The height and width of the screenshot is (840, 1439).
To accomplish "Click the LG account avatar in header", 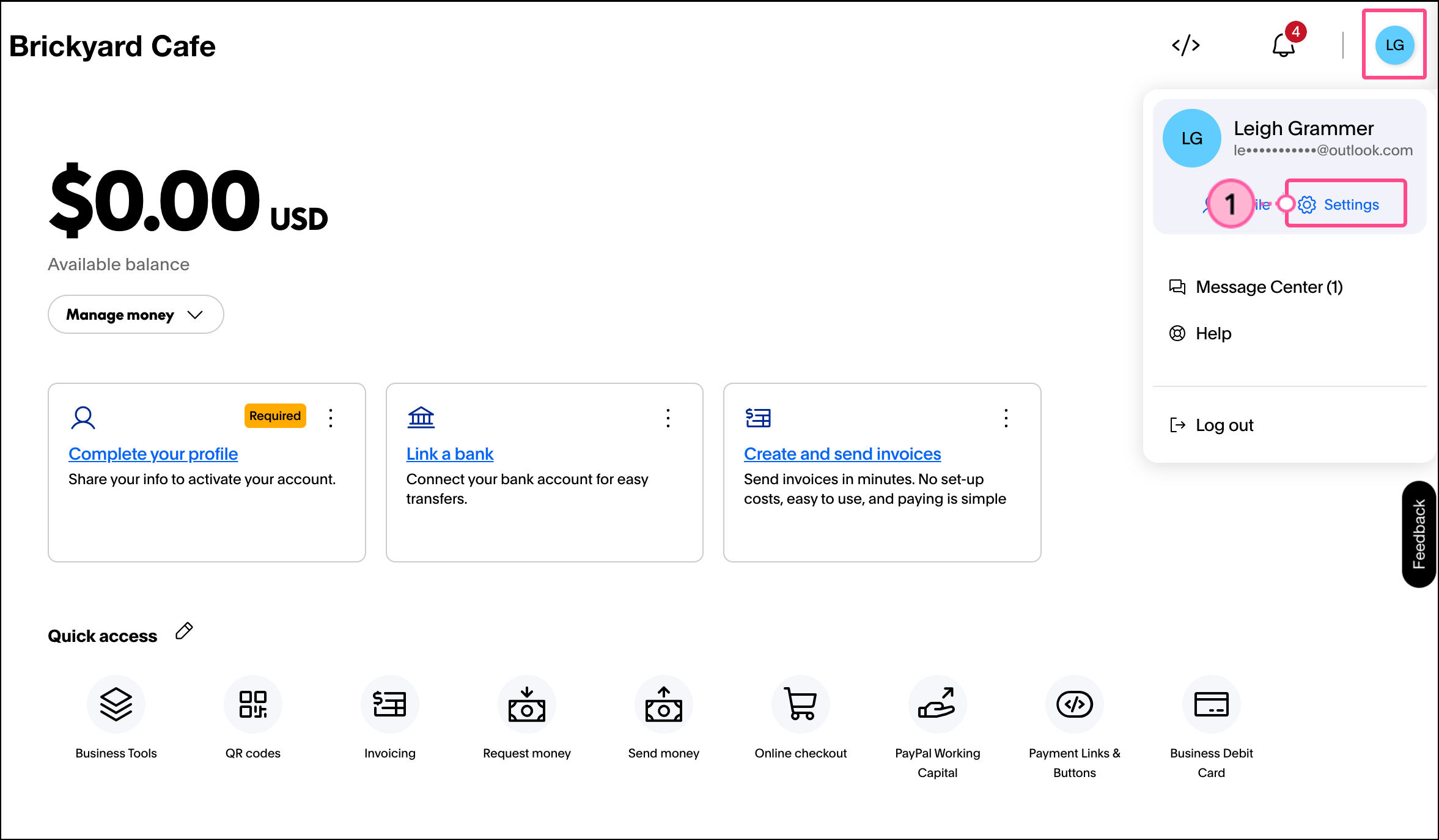I will coord(1394,45).
